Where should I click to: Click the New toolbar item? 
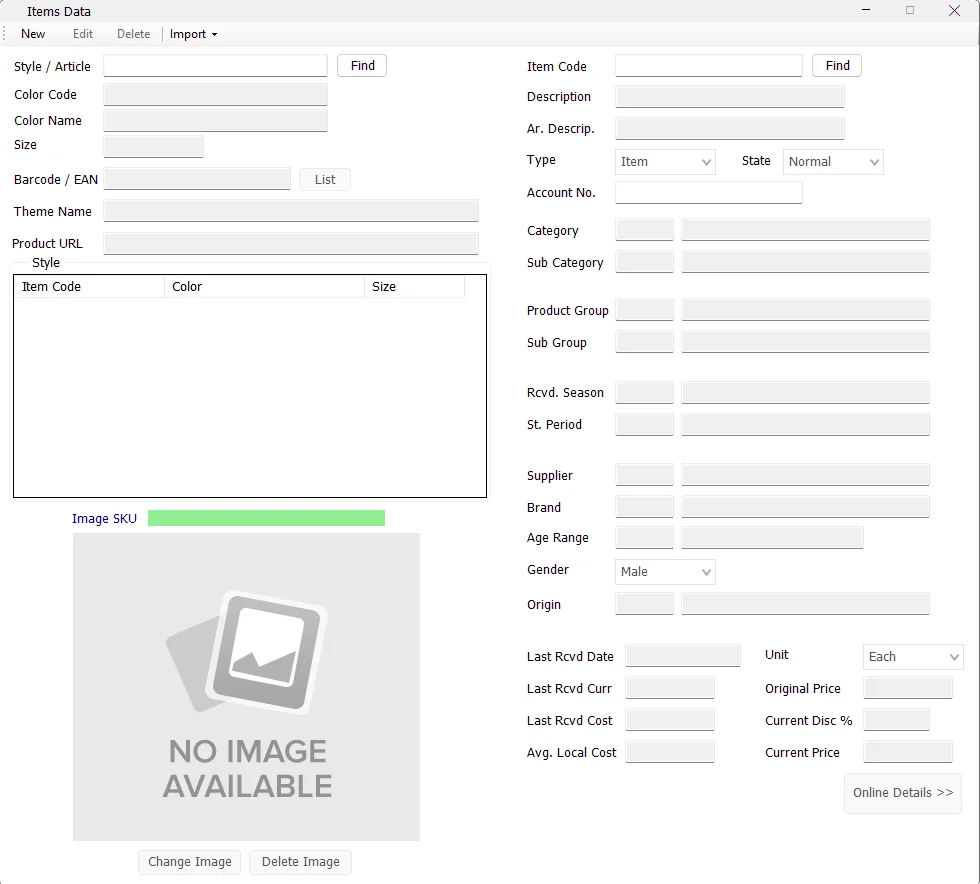[x=32, y=34]
